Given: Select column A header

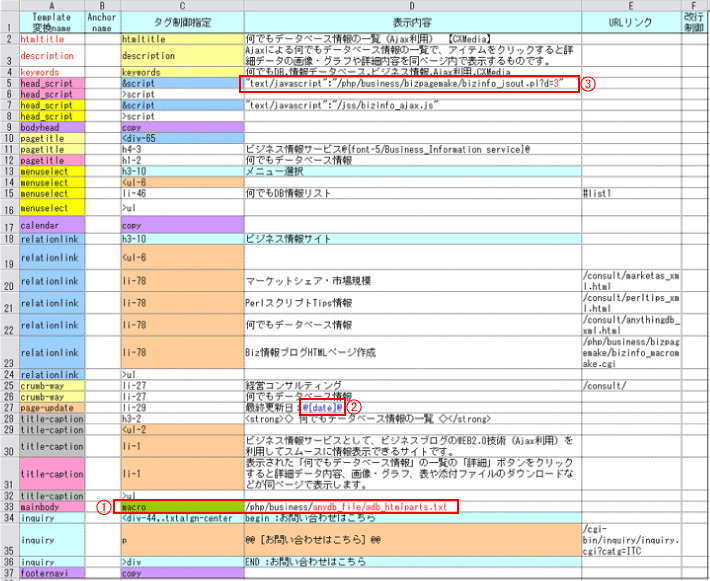Looking at the screenshot, I should click(x=52, y=5).
